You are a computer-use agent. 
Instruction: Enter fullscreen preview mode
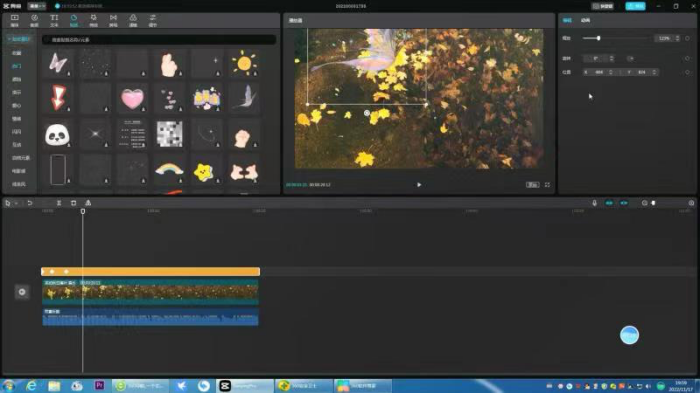pos(547,184)
